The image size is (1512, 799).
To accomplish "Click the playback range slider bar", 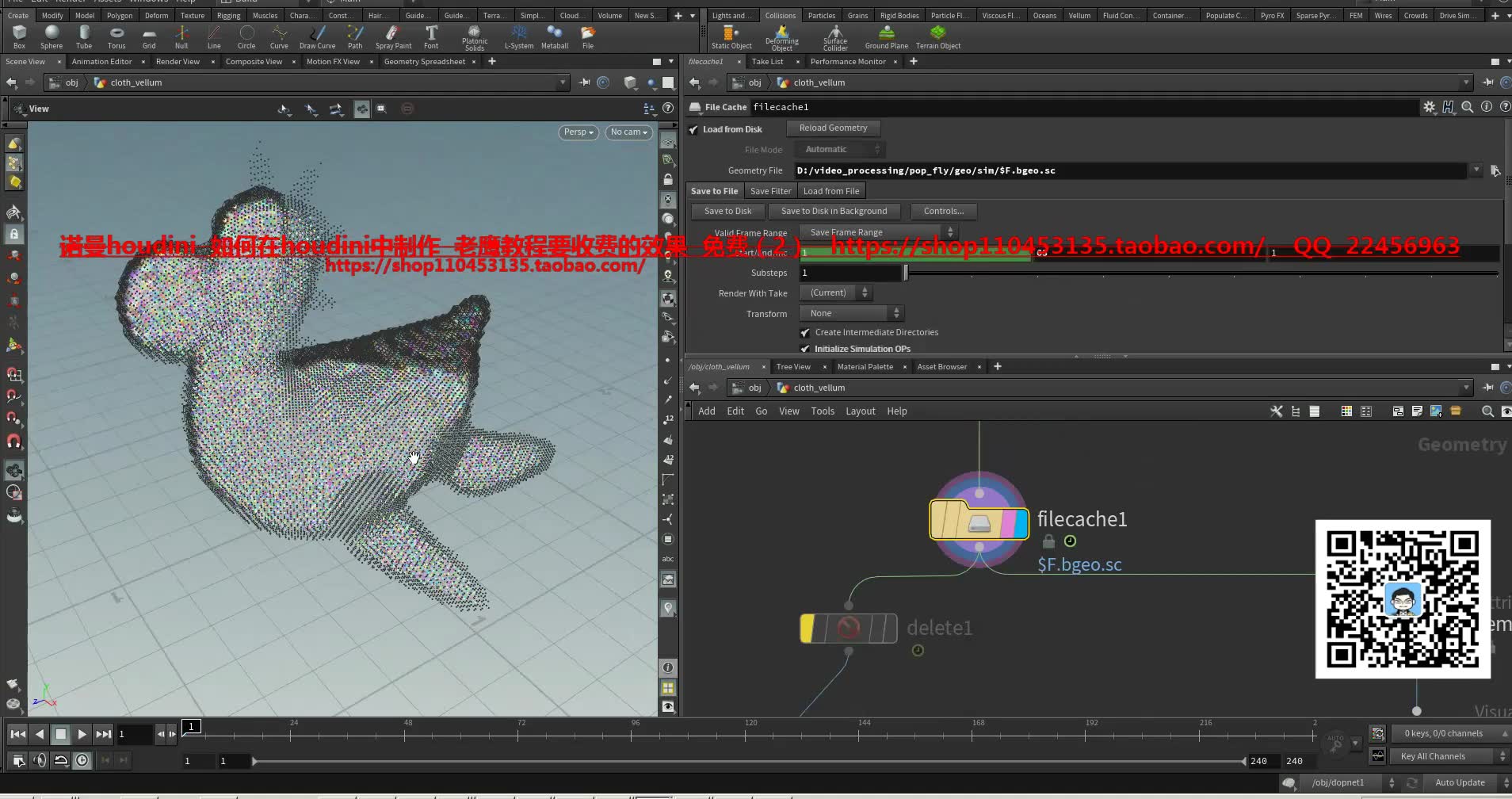I will tap(749, 761).
